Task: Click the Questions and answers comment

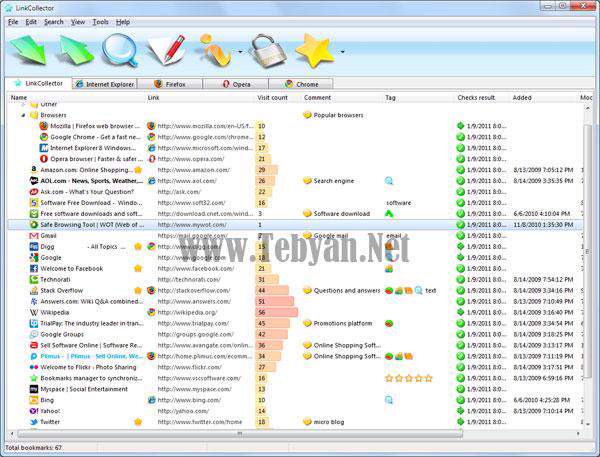Action: point(347,291)
